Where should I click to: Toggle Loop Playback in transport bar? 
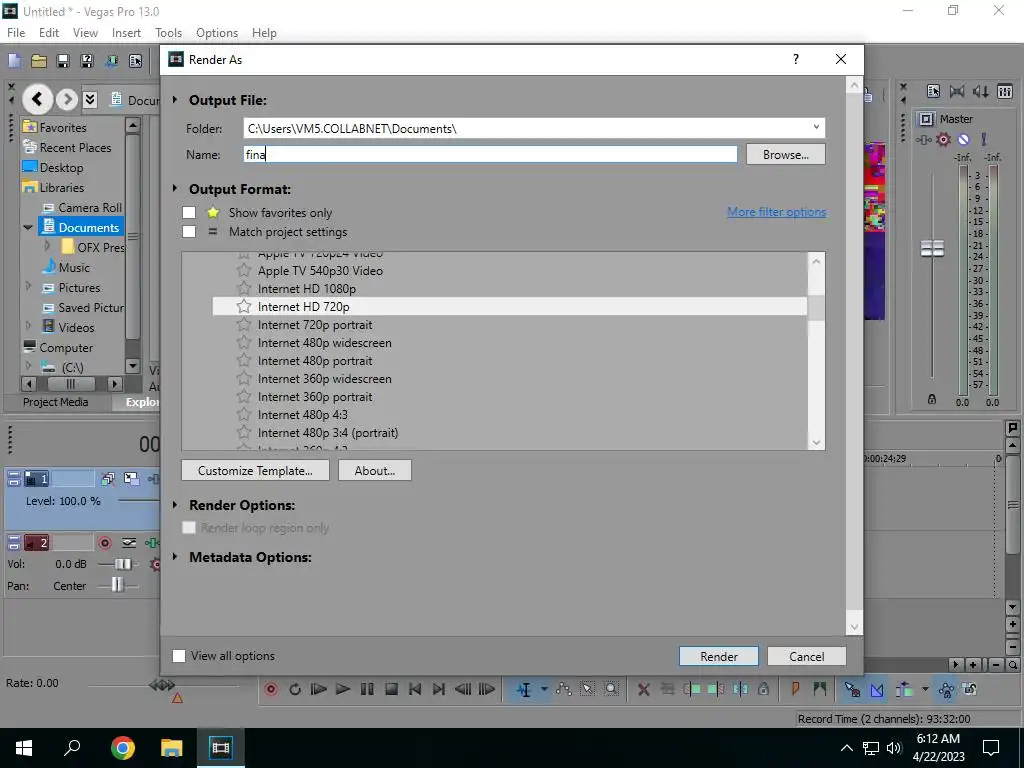click(x=295, y=689)
